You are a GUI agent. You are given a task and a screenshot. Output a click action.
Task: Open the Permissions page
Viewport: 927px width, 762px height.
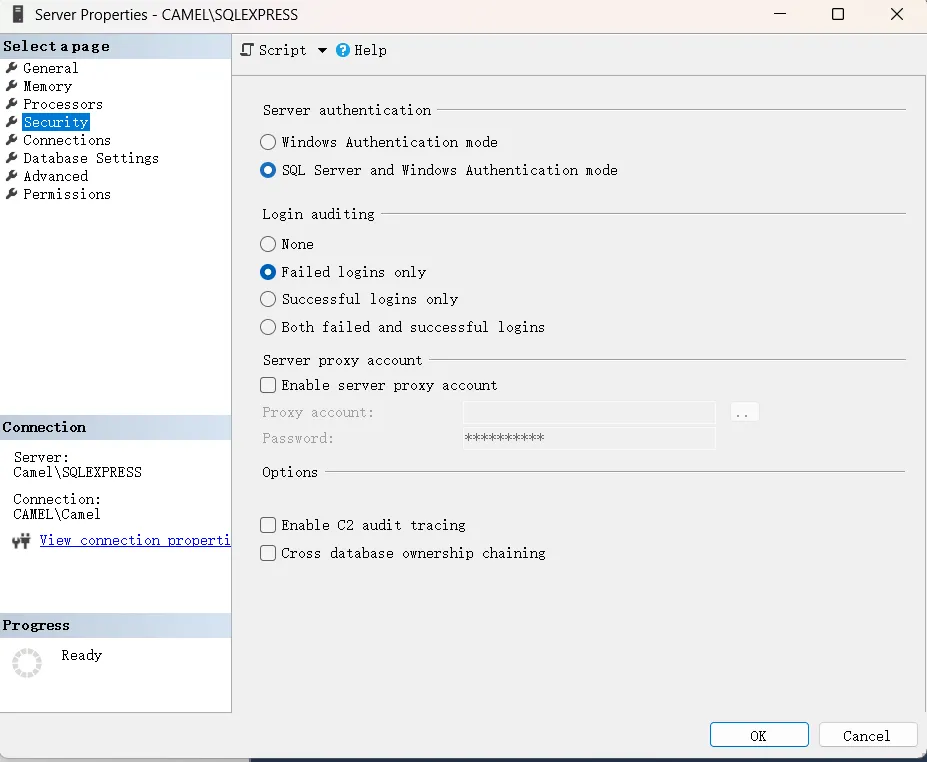click(67, 194)
